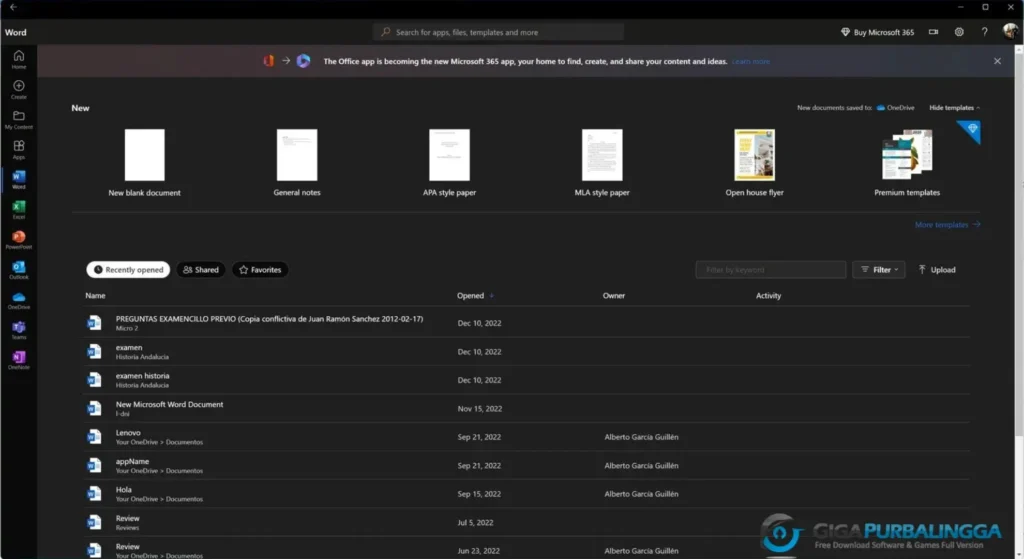Image resolution: width=1024 pixels, height=559 pixels.
Task: Open Teams from the sidebar
Action: click(19, 330)
